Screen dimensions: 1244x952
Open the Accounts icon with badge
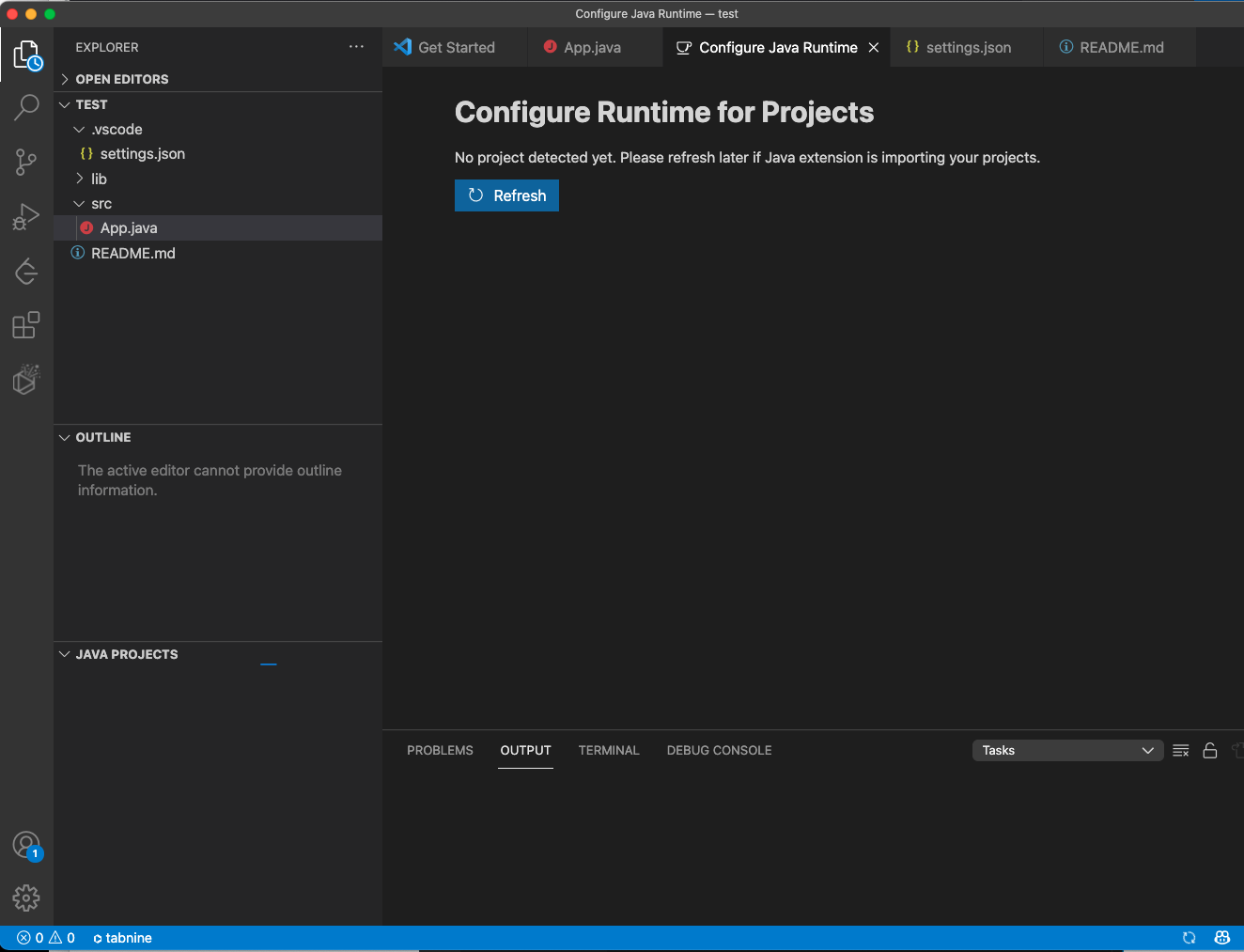pyautogui.click(x=26, y=845)
